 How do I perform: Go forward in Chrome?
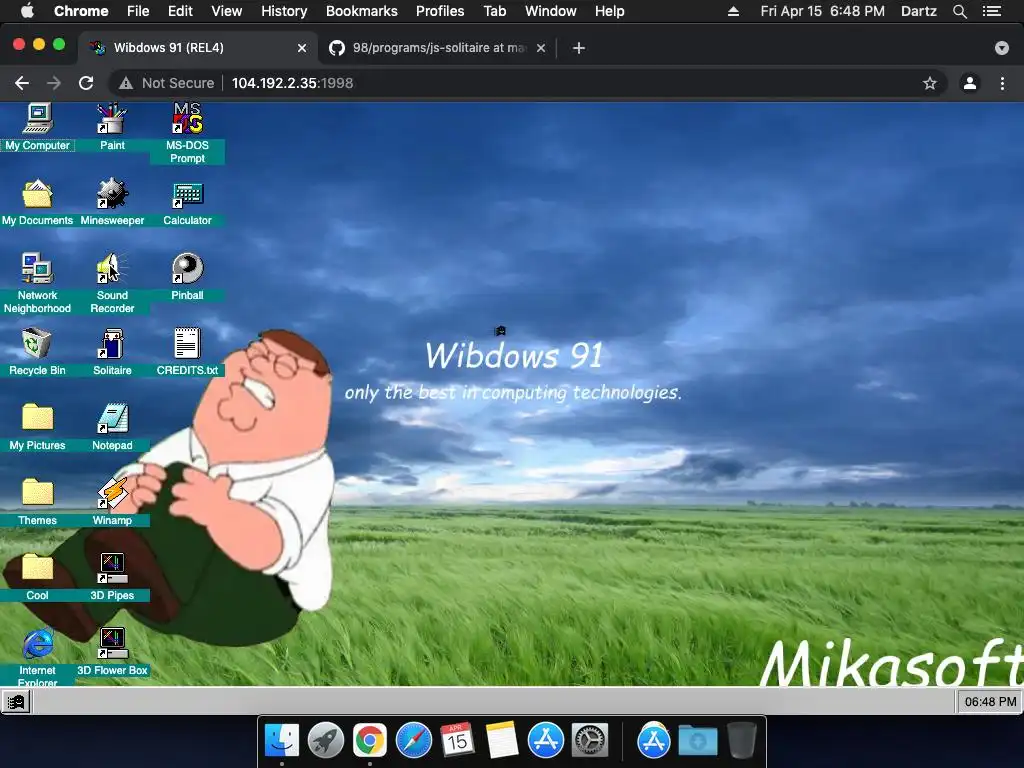tap(54, 83)
